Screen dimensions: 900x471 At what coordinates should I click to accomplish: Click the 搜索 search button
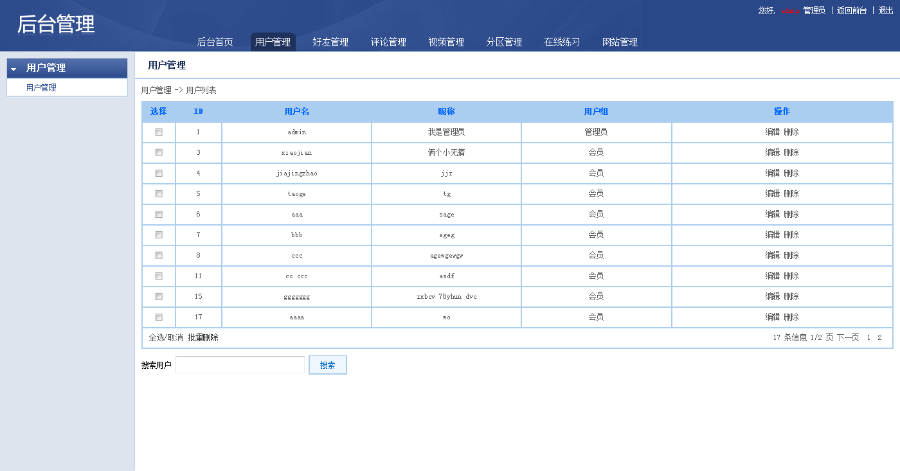point(328,365)
